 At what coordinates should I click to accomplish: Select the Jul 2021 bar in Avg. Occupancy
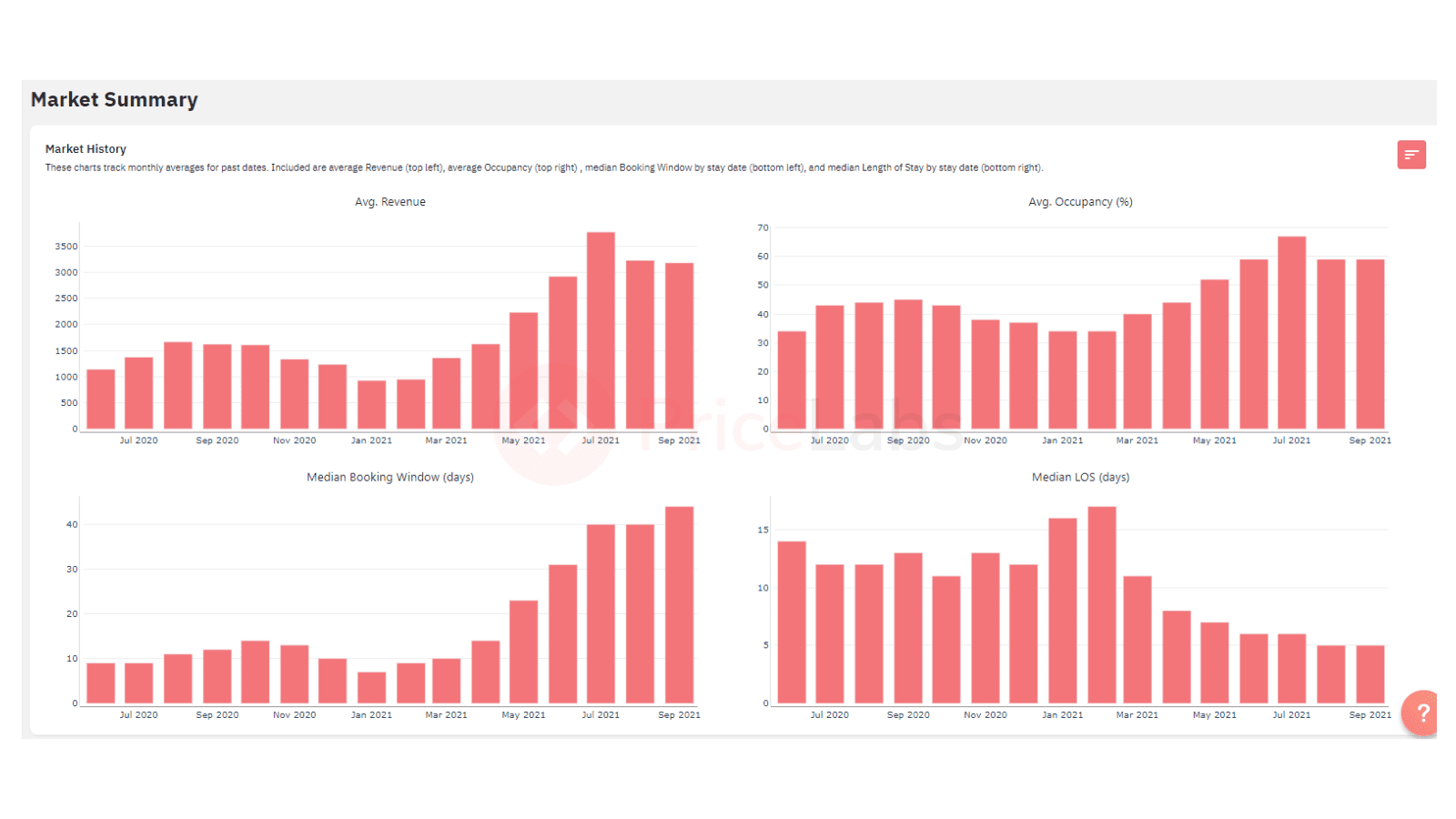tap(1292, 333)
